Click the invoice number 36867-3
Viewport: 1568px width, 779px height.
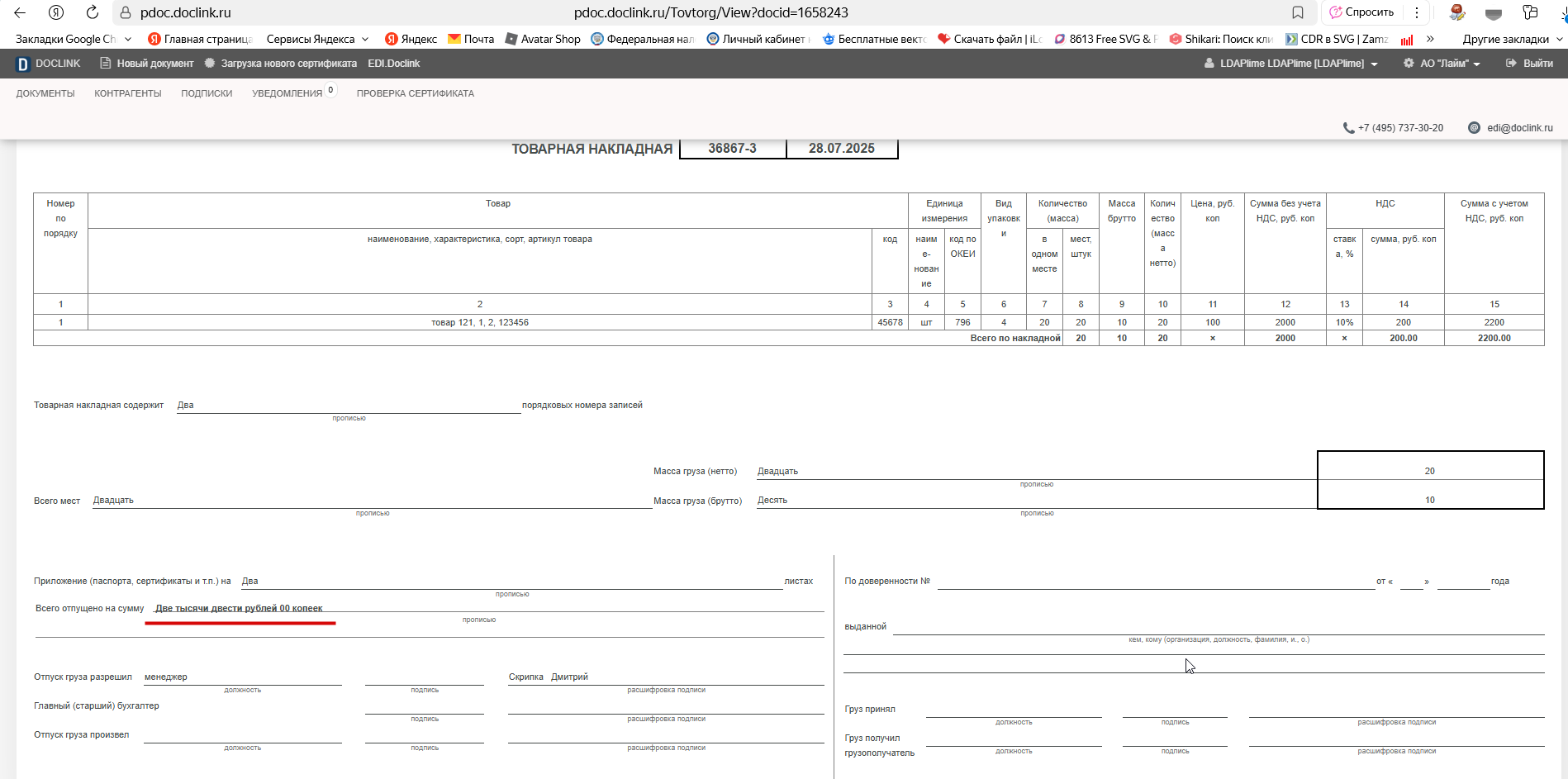(x=732, y=149)
